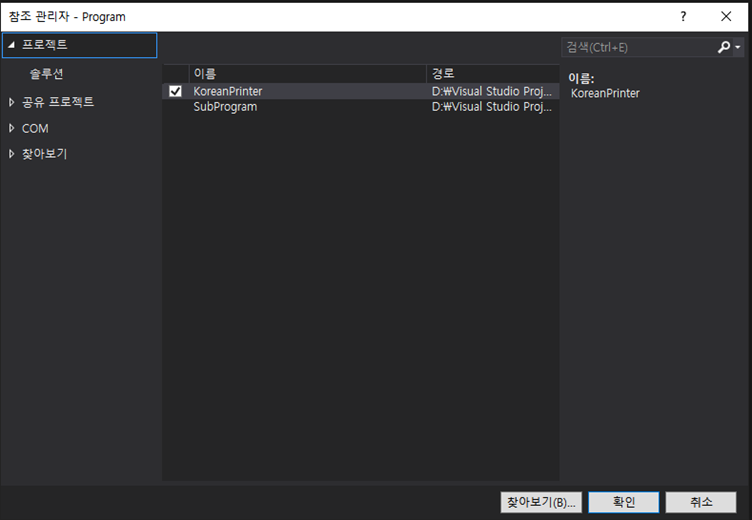The image size is (752, 520).
Task: Open COM category
Action: (x=35, y=129)
